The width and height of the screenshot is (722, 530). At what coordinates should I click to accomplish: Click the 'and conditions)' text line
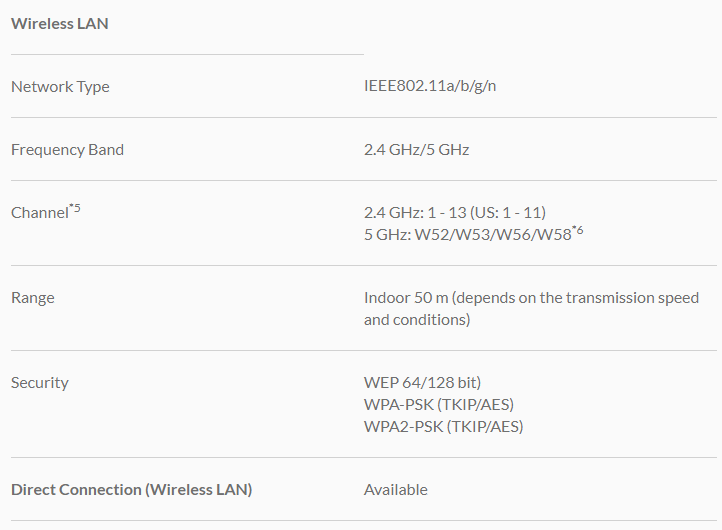(417, 320)
